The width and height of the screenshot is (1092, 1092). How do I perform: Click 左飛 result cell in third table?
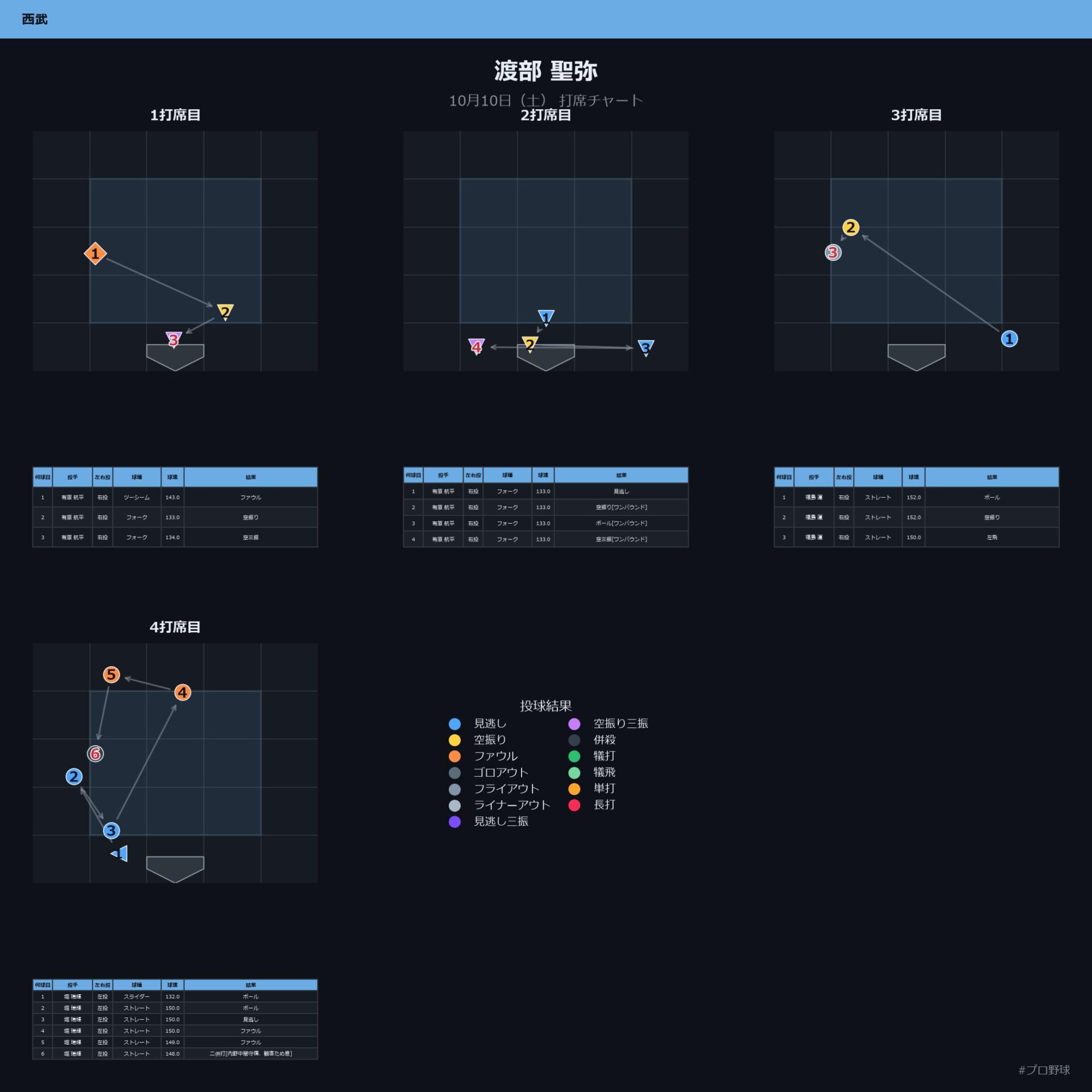992,537
